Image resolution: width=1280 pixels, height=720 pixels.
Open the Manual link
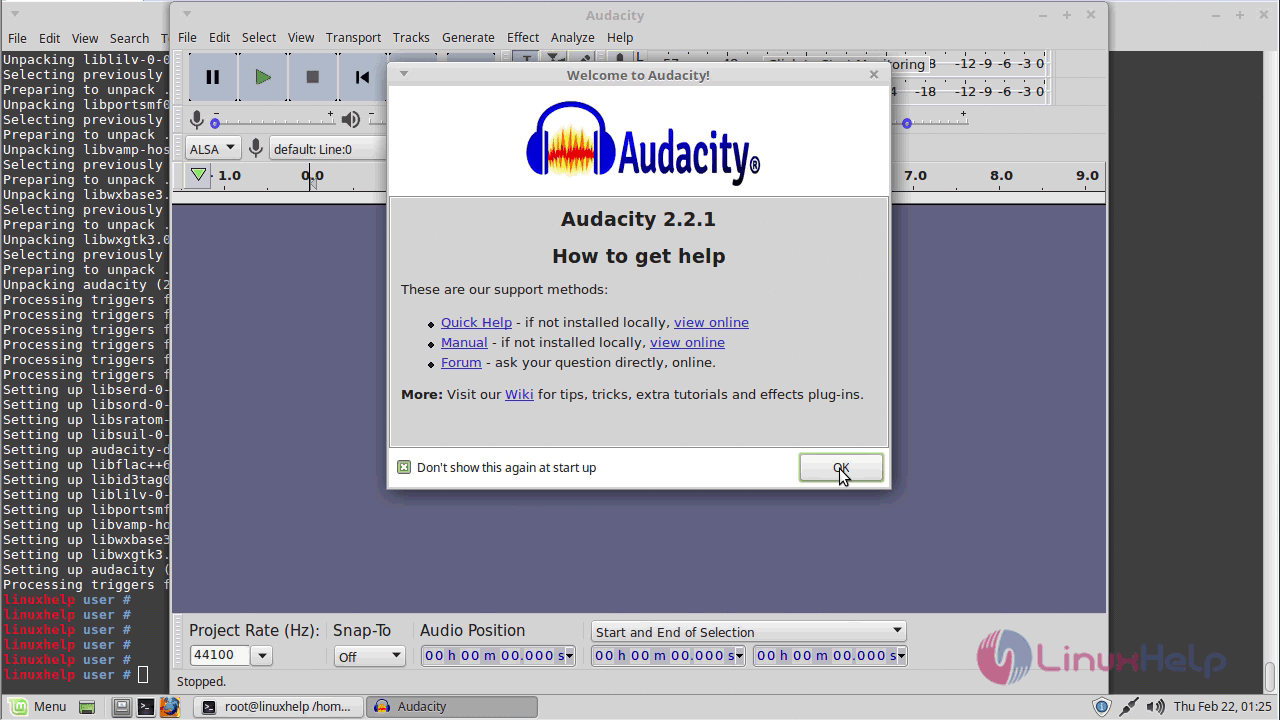464,342
